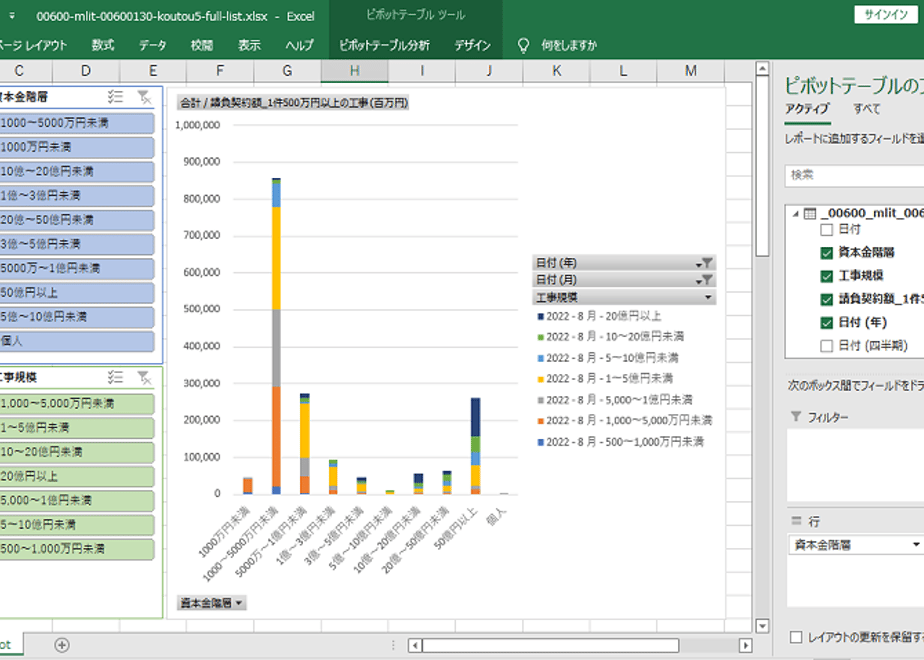Click the table icon beside _00600_mlit in field list
The height and width of the screenshot is (660, 924).
point(810,213)
